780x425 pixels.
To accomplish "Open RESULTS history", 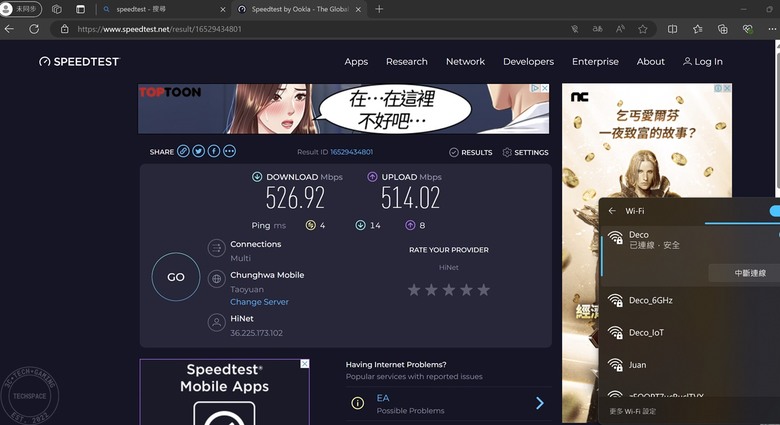I will pyautogui.click(x=471, y=152).
